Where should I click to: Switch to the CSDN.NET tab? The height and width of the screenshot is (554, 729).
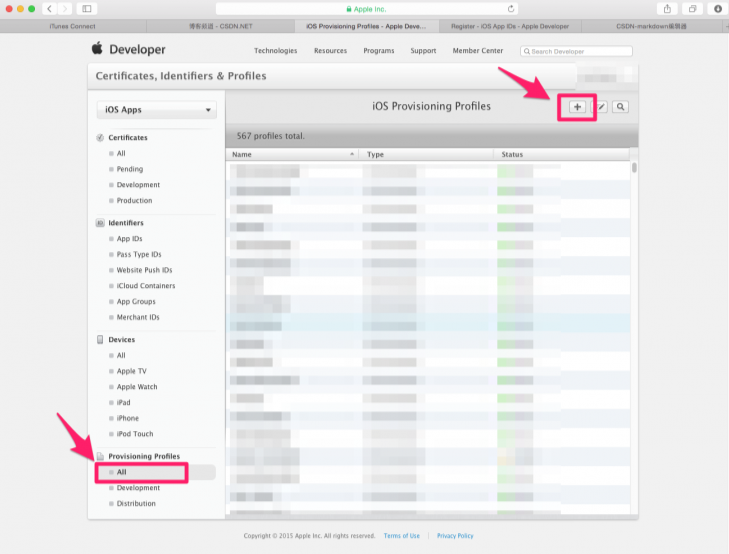pyautogui.click(x=220, y=26)
